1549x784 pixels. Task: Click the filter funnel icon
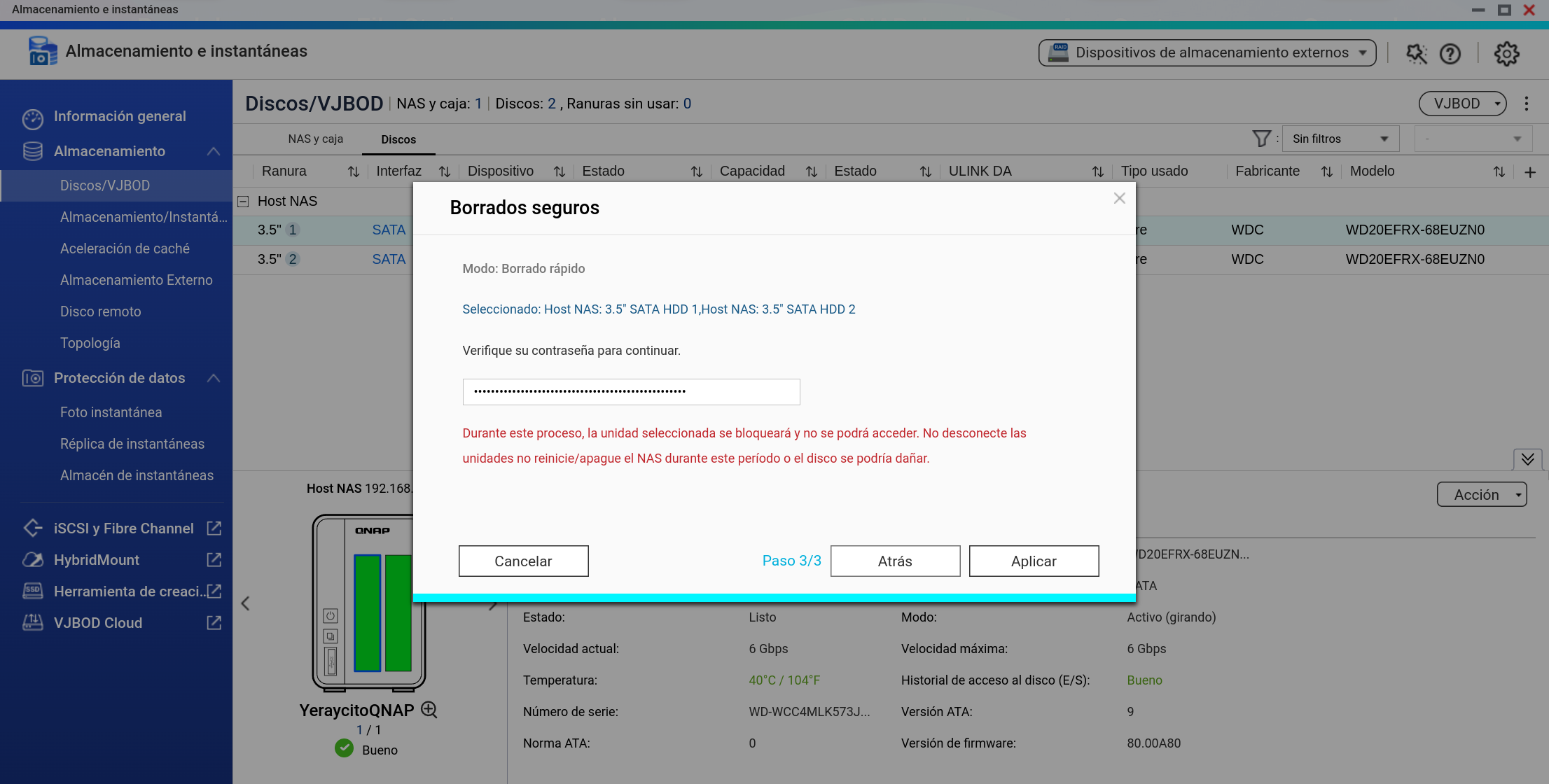1261,139
